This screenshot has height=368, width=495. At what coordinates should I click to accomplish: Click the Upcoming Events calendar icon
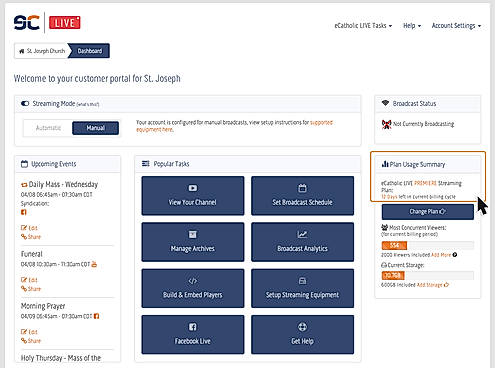24,164
